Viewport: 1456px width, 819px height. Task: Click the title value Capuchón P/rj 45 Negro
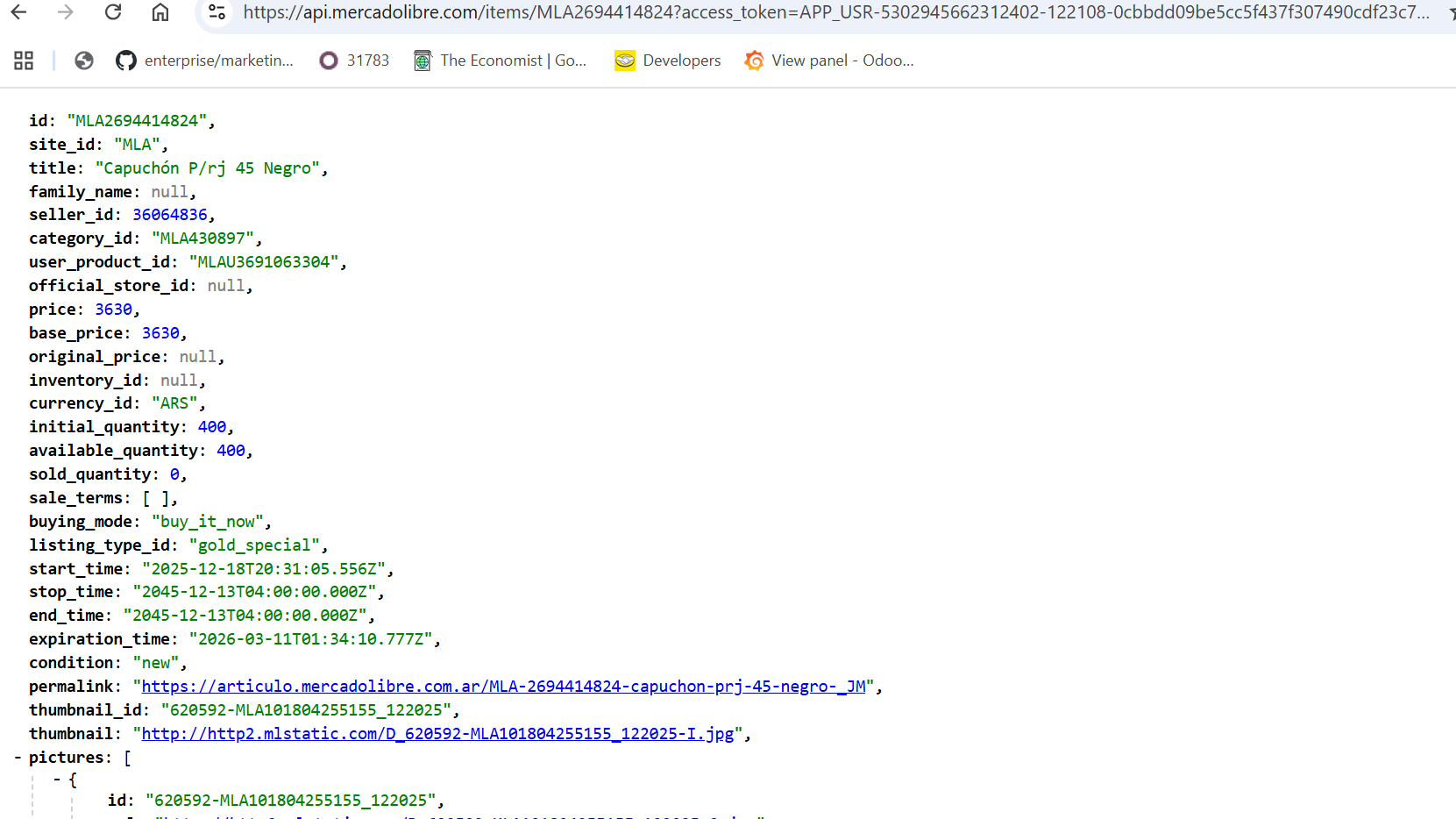click(207, 168)
